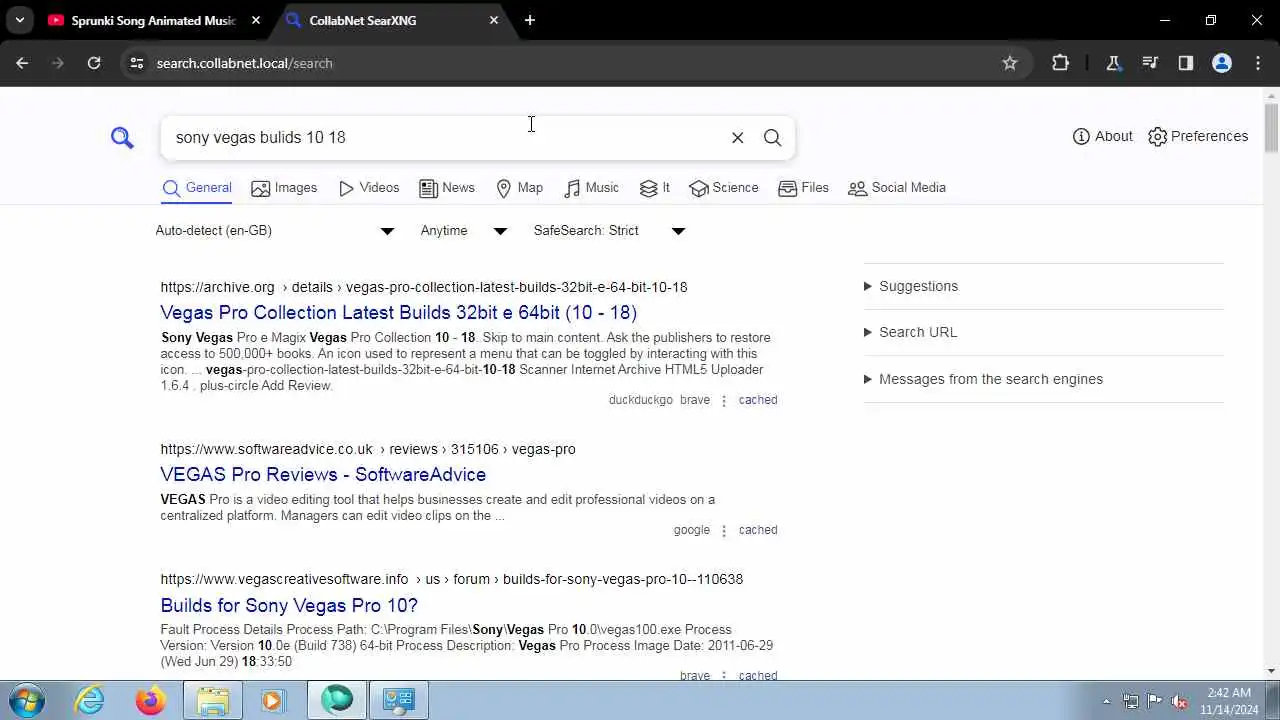Switch to Sprunki Song Animated Music tab
The image size is (1280, 720).
coord(142,20)
